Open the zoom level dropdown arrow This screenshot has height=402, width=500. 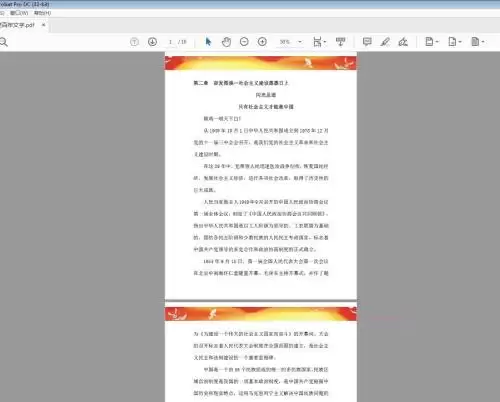[300, 42]
